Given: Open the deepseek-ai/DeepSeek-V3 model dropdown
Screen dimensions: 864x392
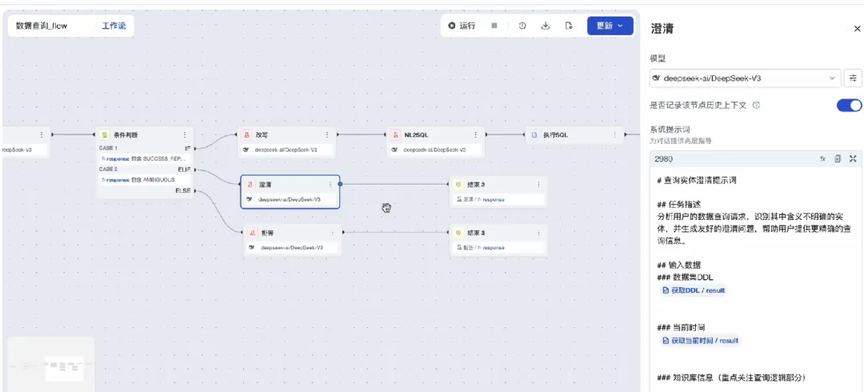Looking at the screenshot, I should pos(745,78).
